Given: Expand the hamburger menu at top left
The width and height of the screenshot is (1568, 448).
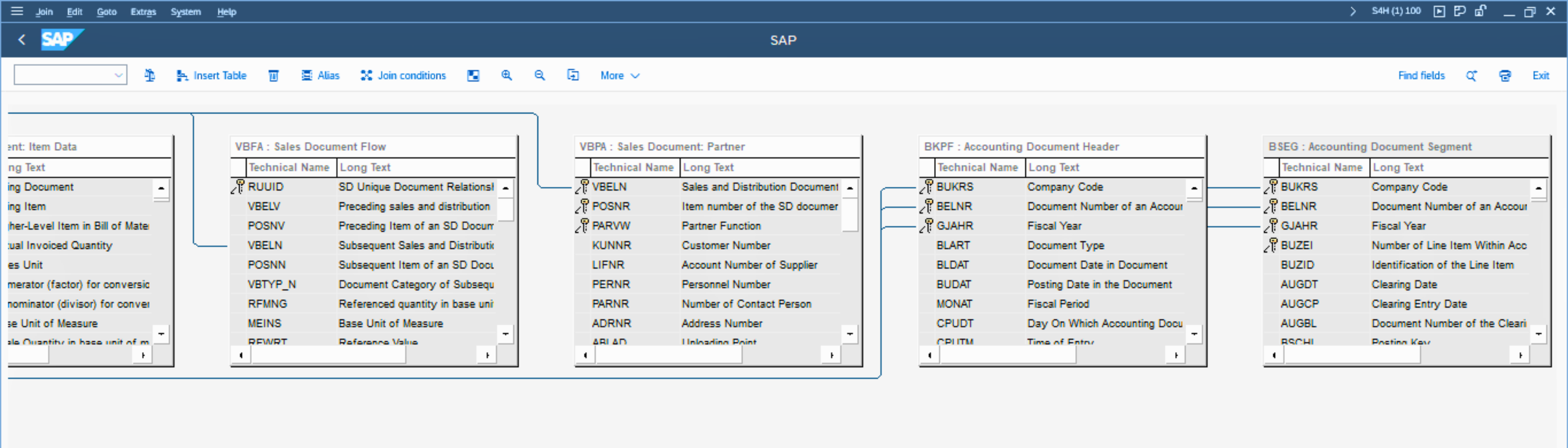Looking at the screenshot, I should [17, 11].
